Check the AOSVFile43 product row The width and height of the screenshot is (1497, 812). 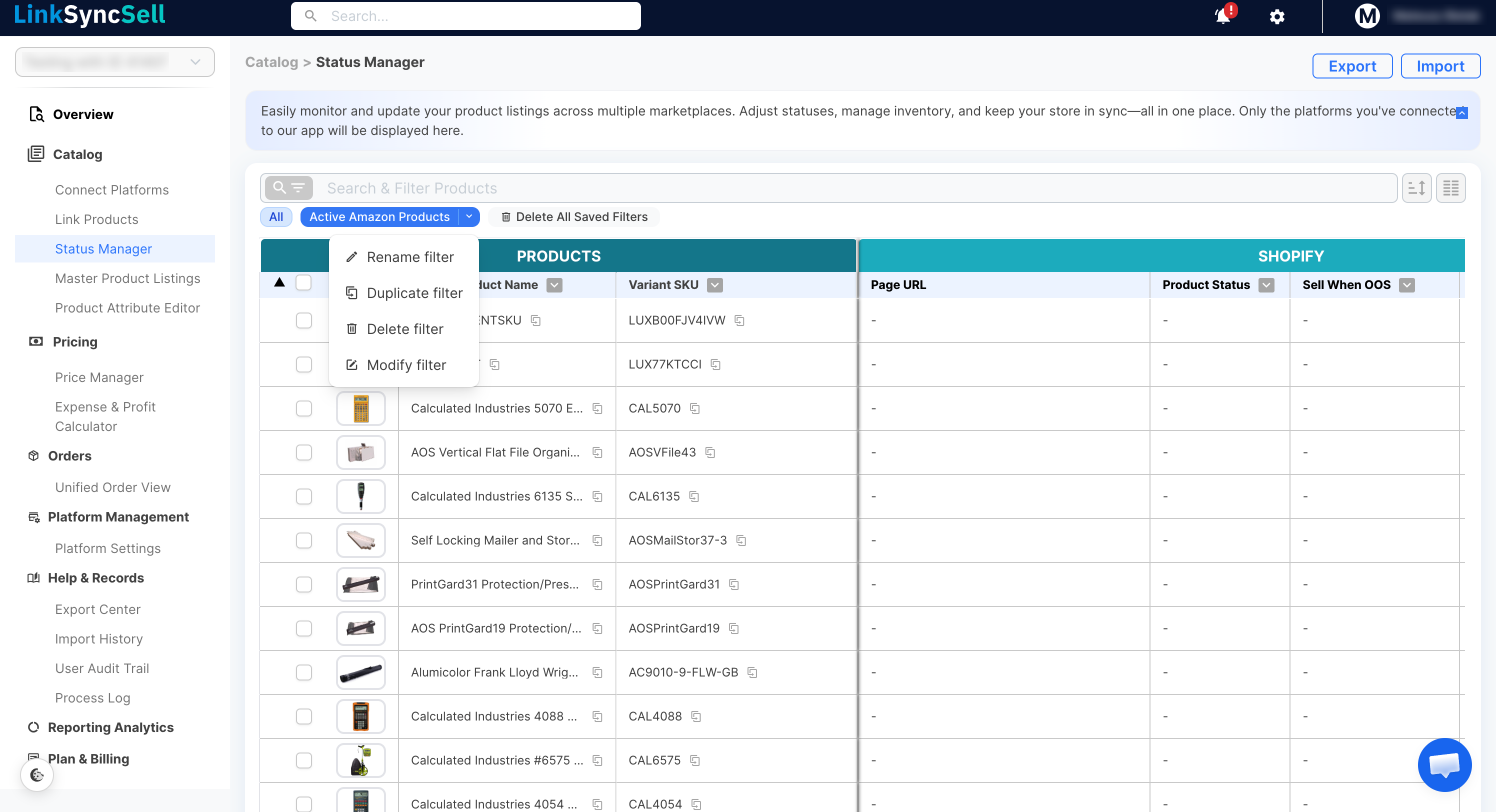(304, 453)
